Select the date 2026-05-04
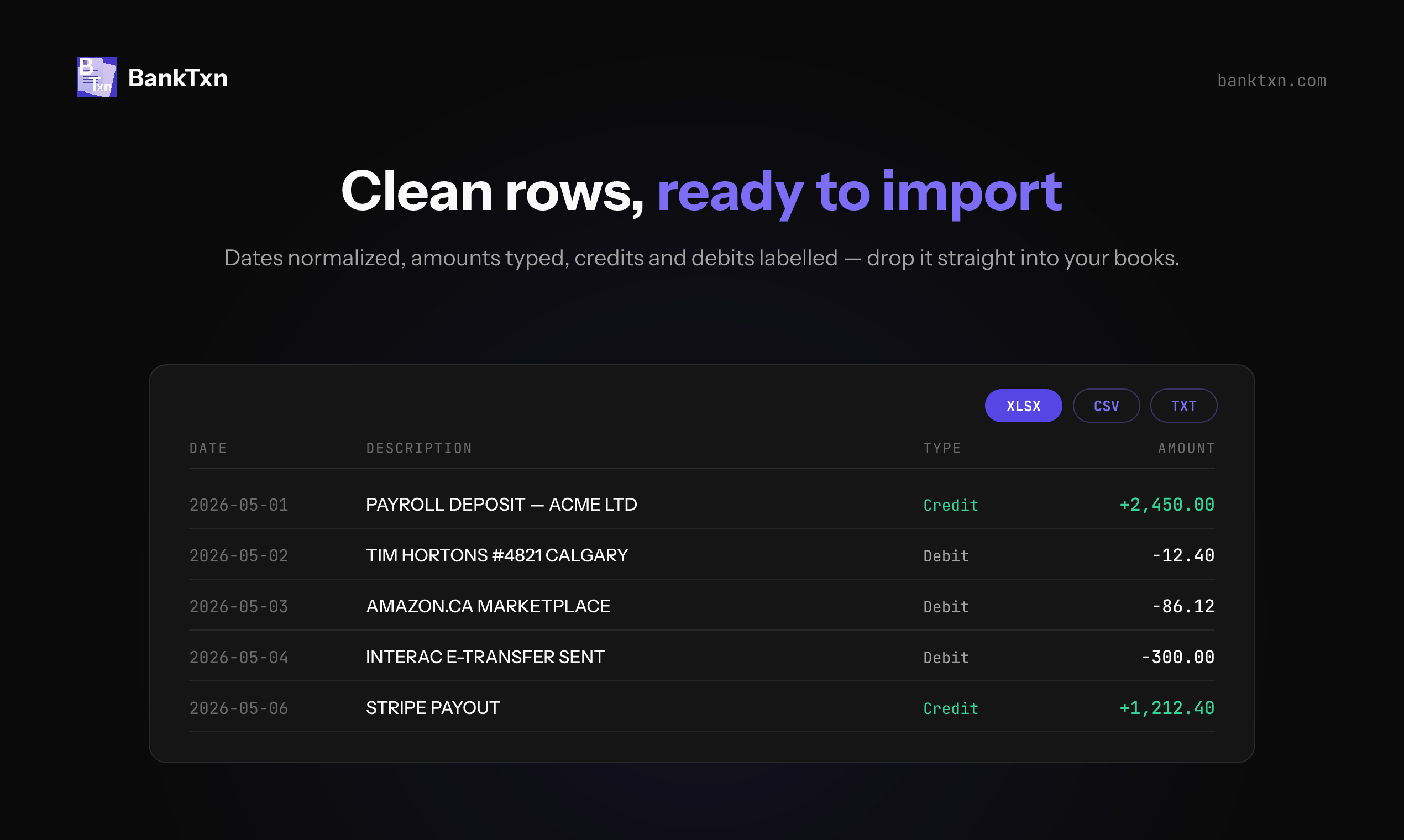 tap(238, 658)
